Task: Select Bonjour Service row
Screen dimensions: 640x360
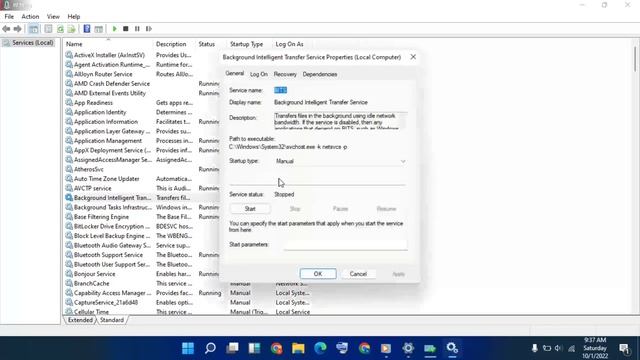Action: [95, 274]
